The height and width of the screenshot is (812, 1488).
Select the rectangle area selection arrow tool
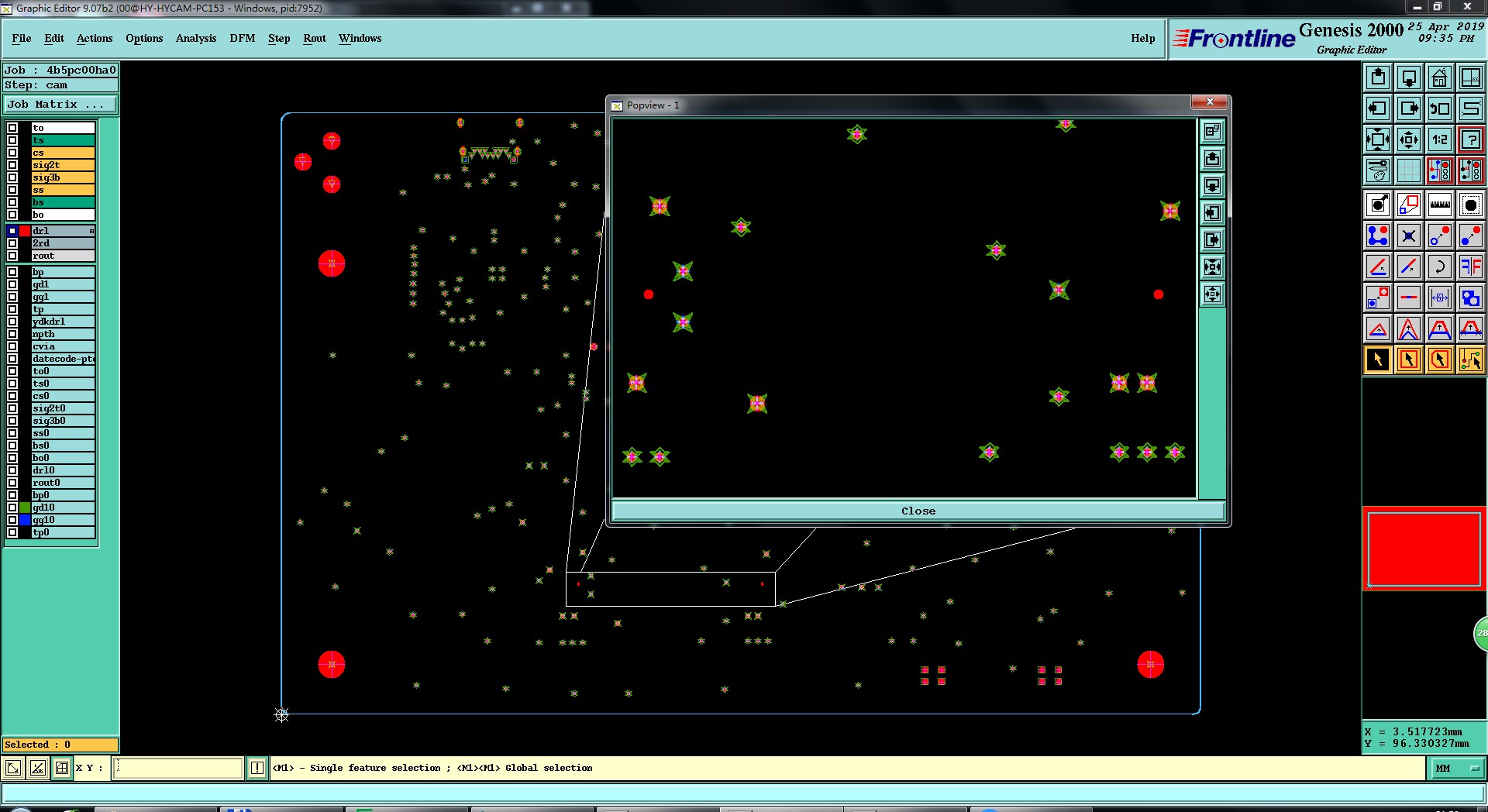click(x=1409, y=360)
